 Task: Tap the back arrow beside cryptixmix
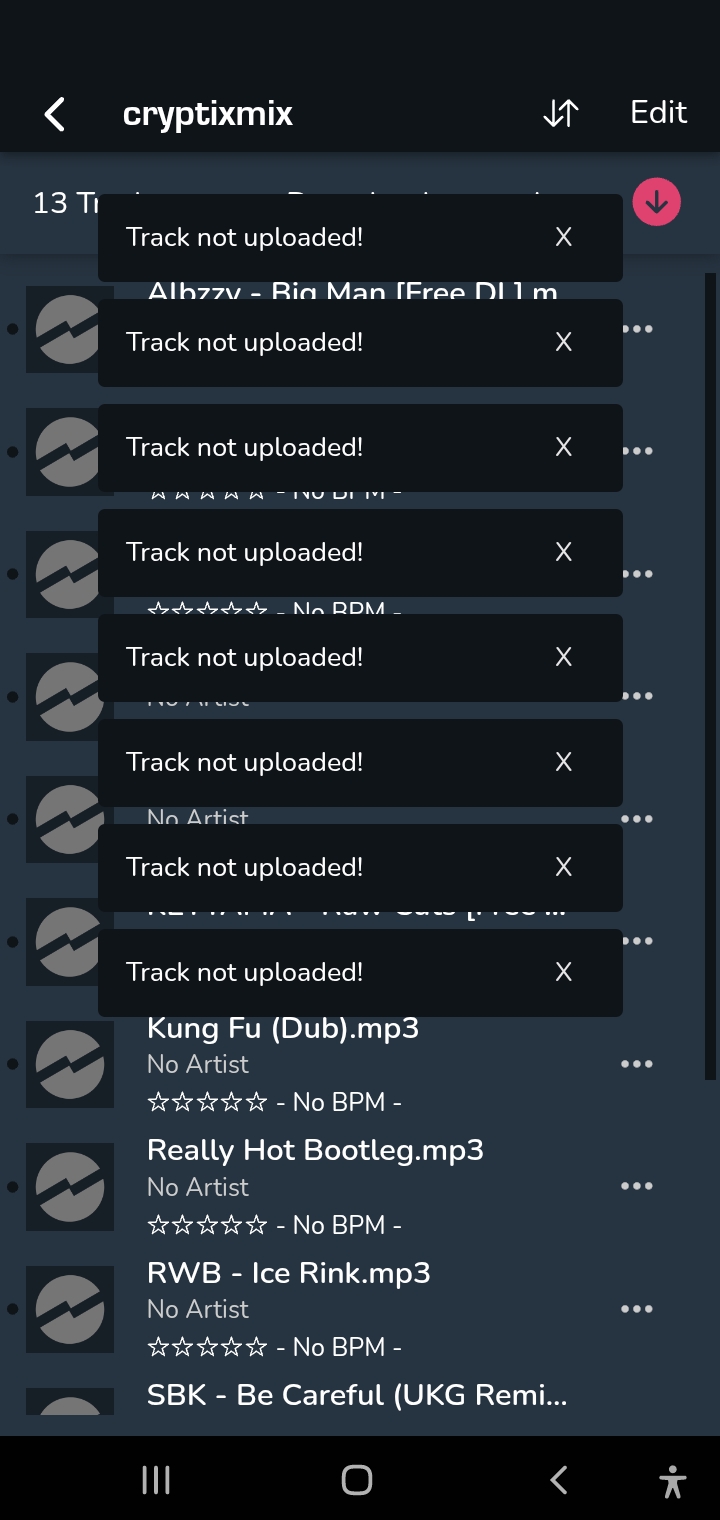point(55,114)
